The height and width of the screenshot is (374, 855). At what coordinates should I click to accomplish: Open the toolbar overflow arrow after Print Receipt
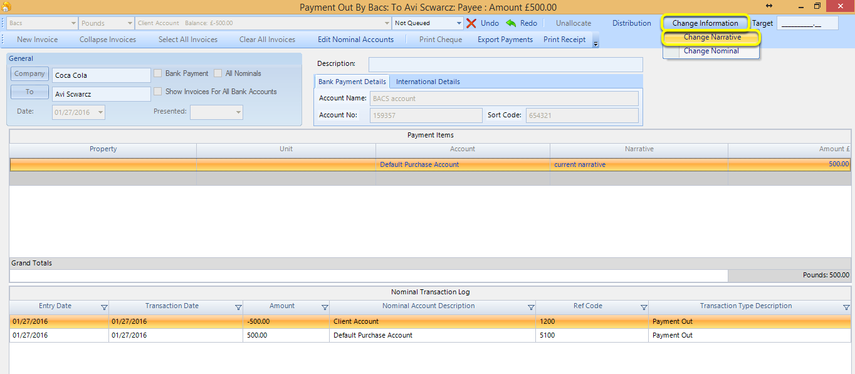point(595,43)
